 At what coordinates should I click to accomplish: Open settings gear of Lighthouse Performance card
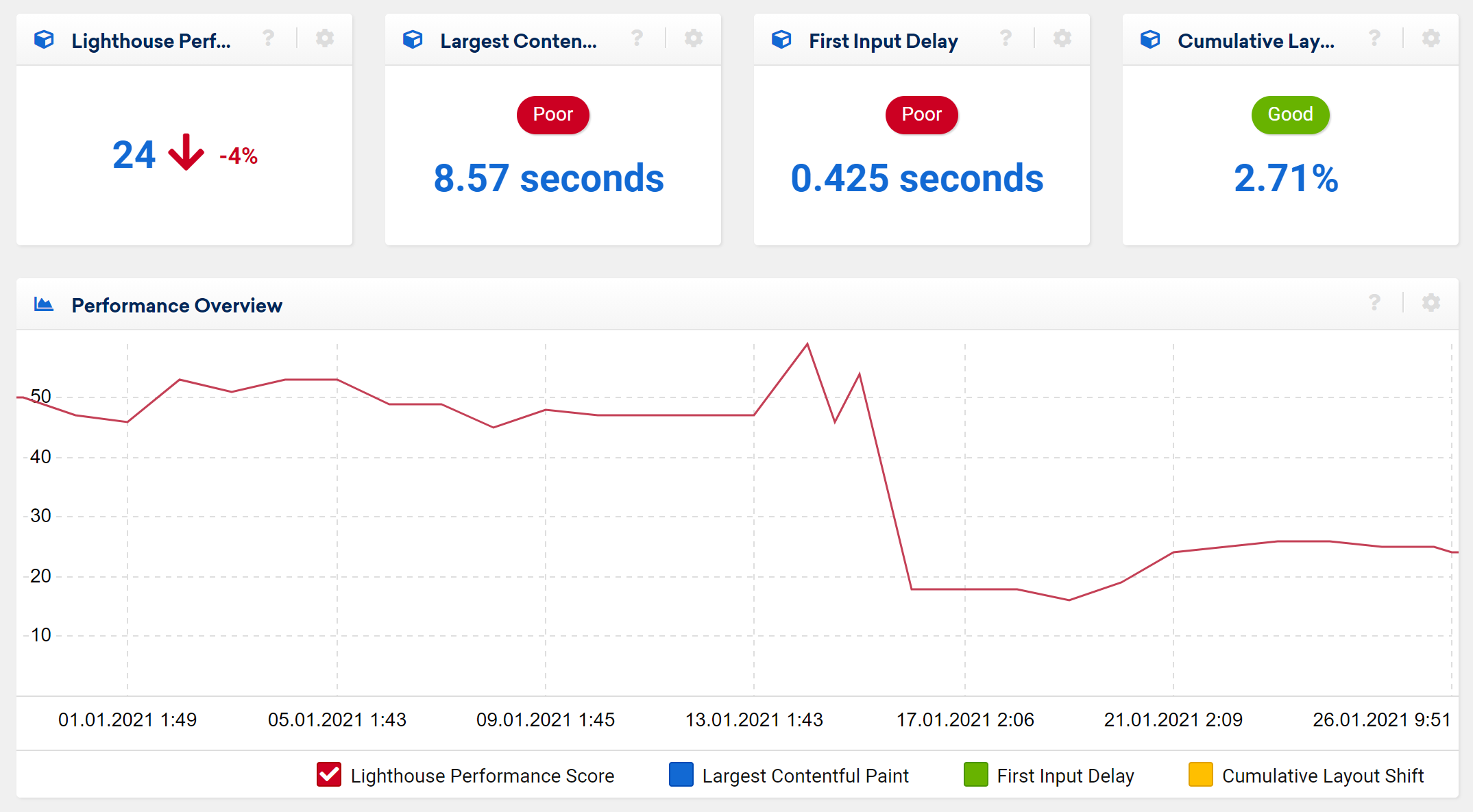[325, 38]
